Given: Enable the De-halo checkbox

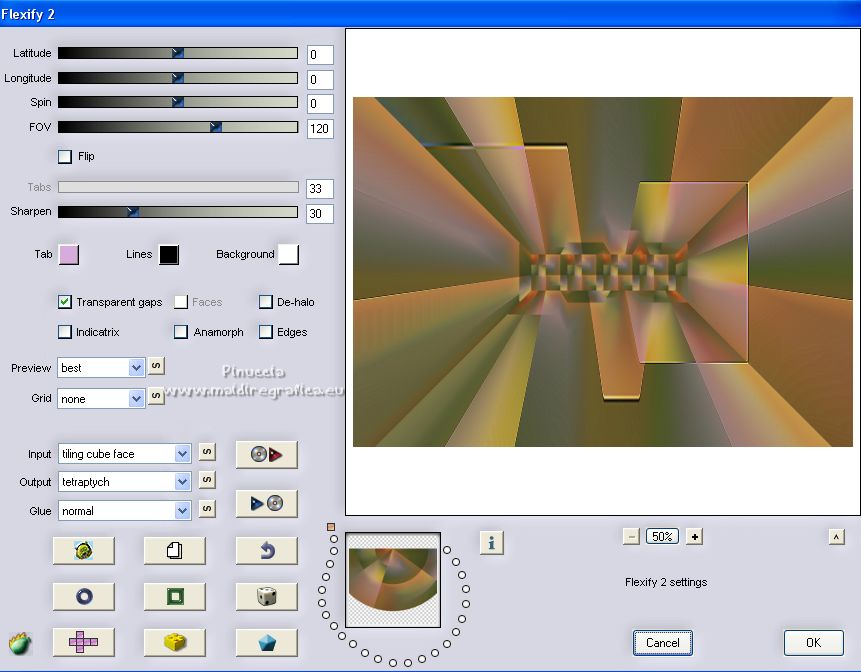Looking at the screenshot, I should [x=266, y=302].
